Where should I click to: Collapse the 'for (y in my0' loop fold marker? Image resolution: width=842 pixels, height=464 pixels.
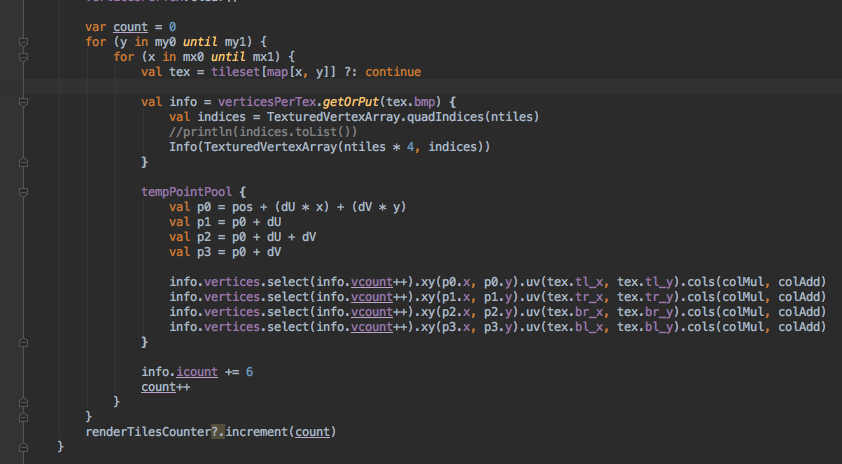coord(23,42)
